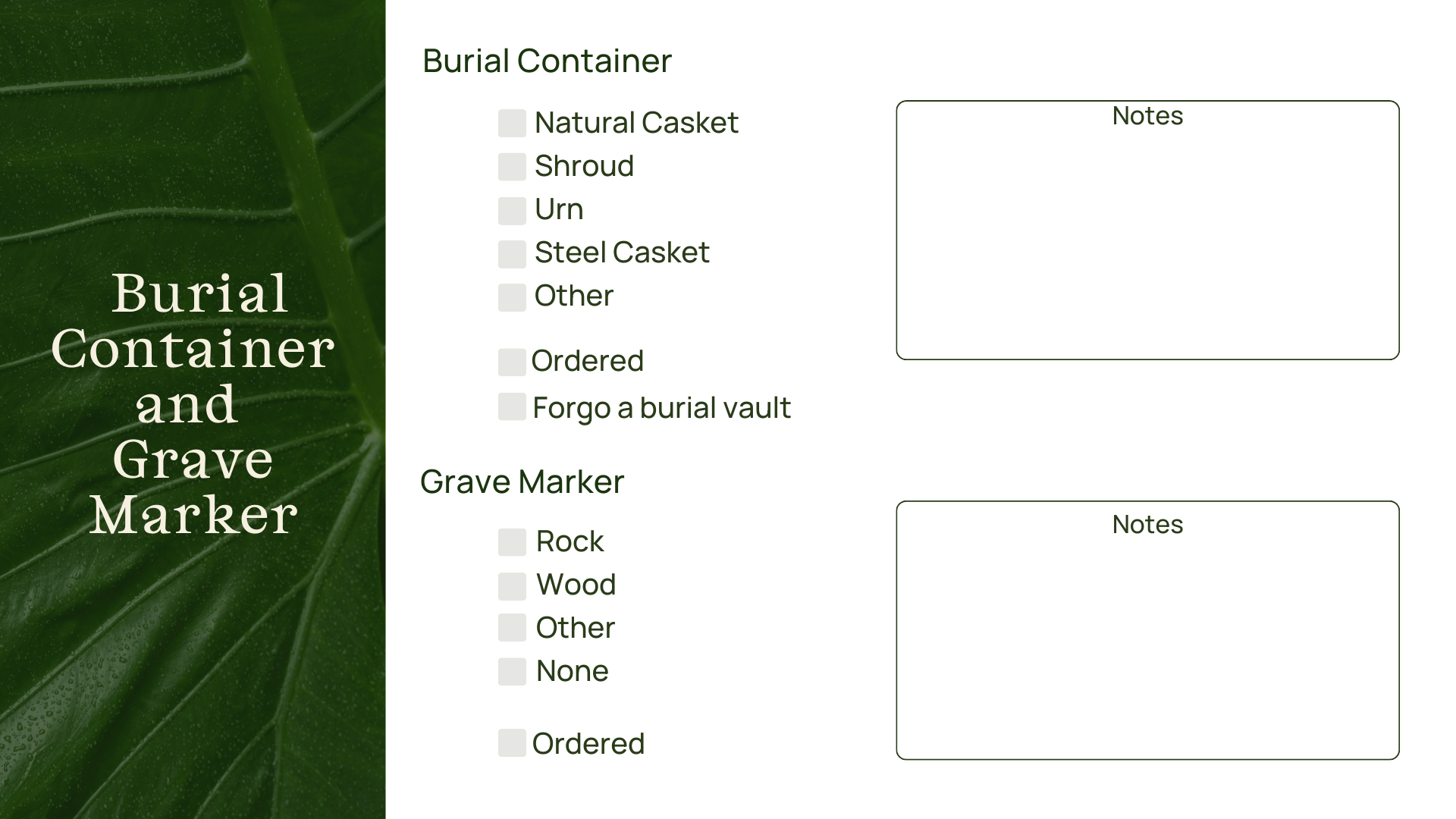
Task: Toggle Ordered under Grave Marker
Action: pos(512,743)
